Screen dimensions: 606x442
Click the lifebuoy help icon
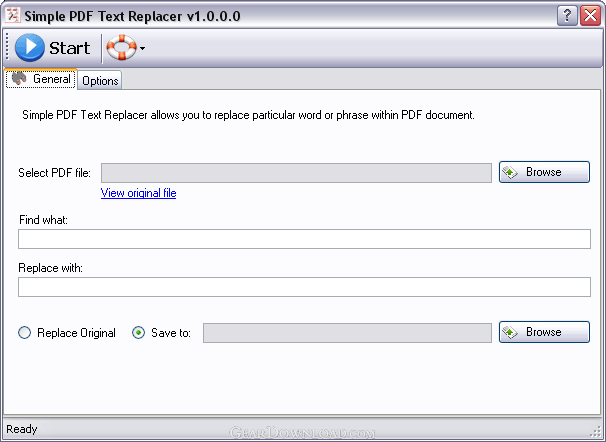(x=121, y=48)
